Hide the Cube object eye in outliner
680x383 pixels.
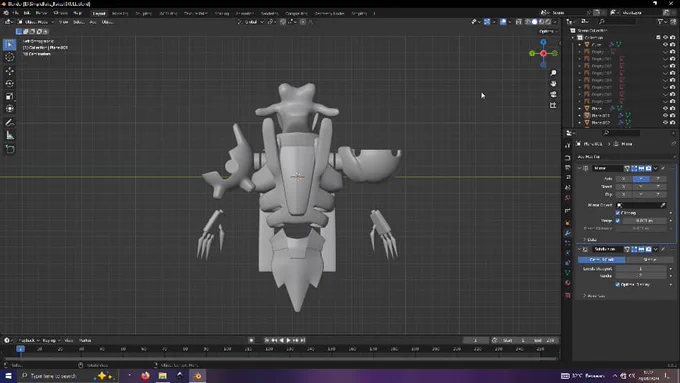click(x=665, y=44)
